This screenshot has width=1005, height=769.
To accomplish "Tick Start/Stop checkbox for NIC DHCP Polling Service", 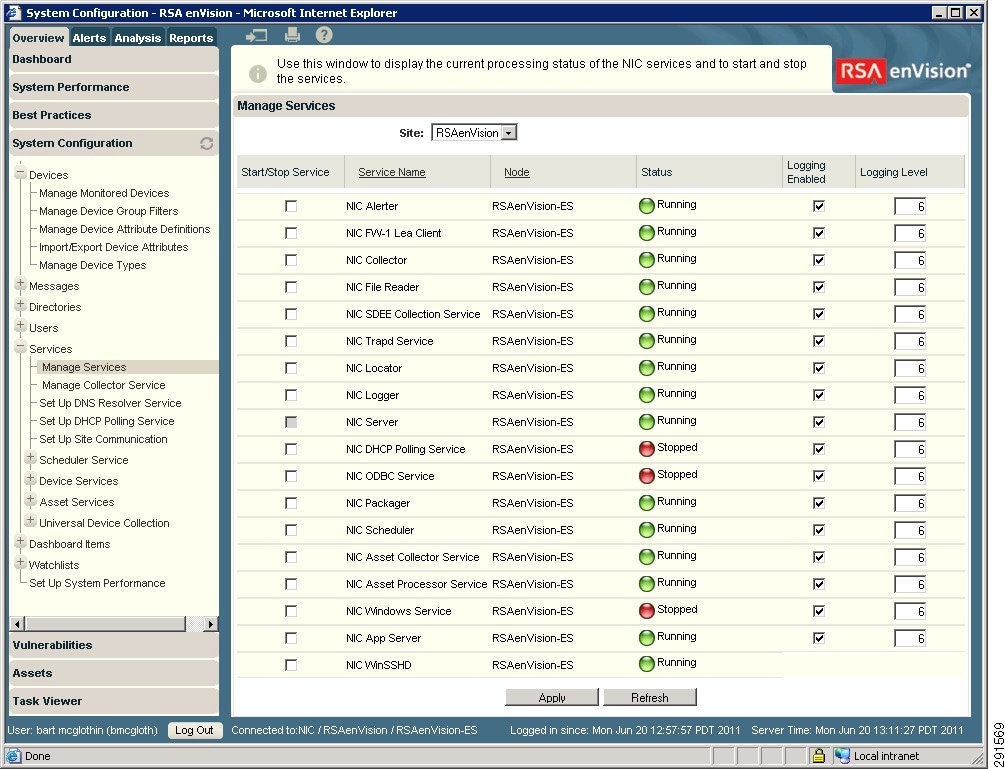I will (x=291, y=449).
